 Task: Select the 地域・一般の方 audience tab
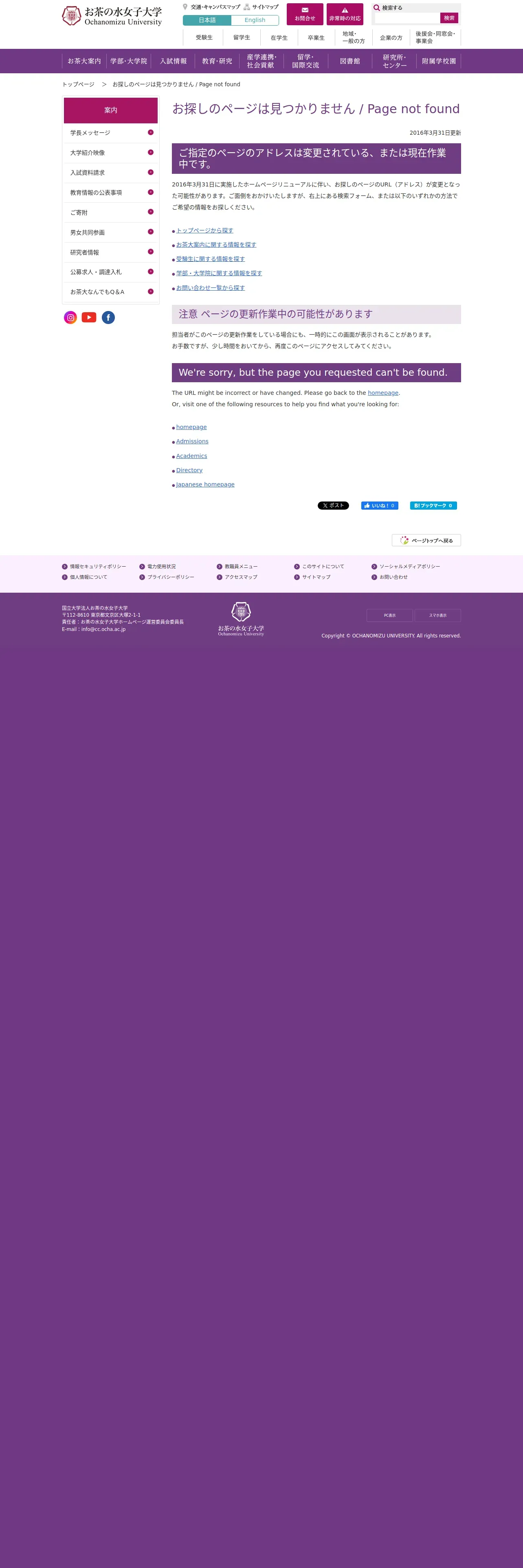click(x=354, y=38)
